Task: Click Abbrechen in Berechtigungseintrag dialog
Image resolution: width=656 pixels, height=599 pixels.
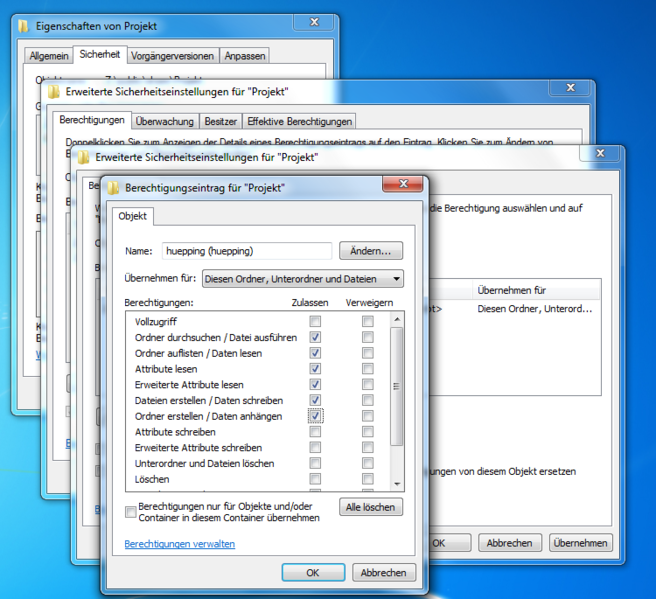Action: 384,573
